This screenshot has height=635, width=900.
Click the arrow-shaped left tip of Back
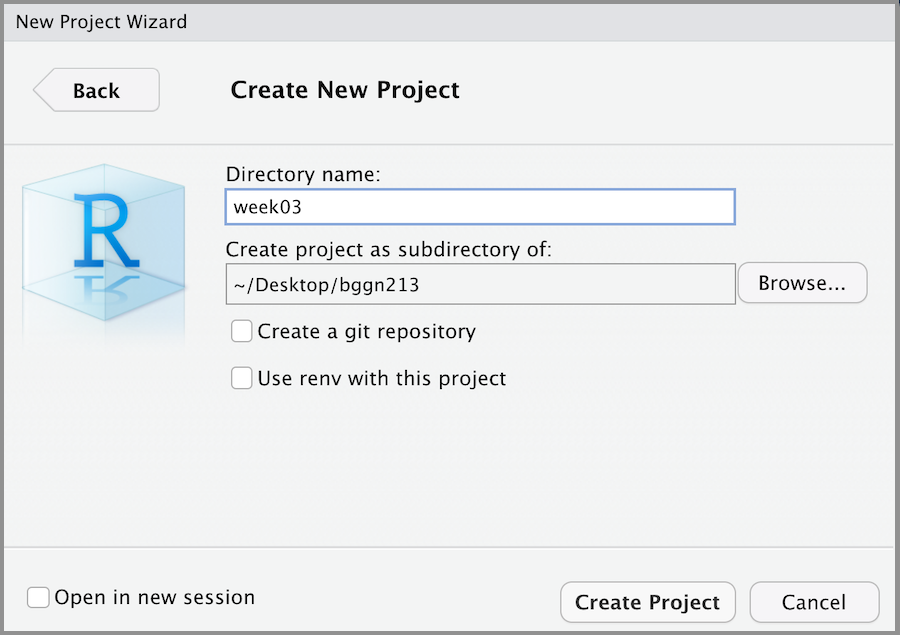pyautogui.click(x=42, y=90)
